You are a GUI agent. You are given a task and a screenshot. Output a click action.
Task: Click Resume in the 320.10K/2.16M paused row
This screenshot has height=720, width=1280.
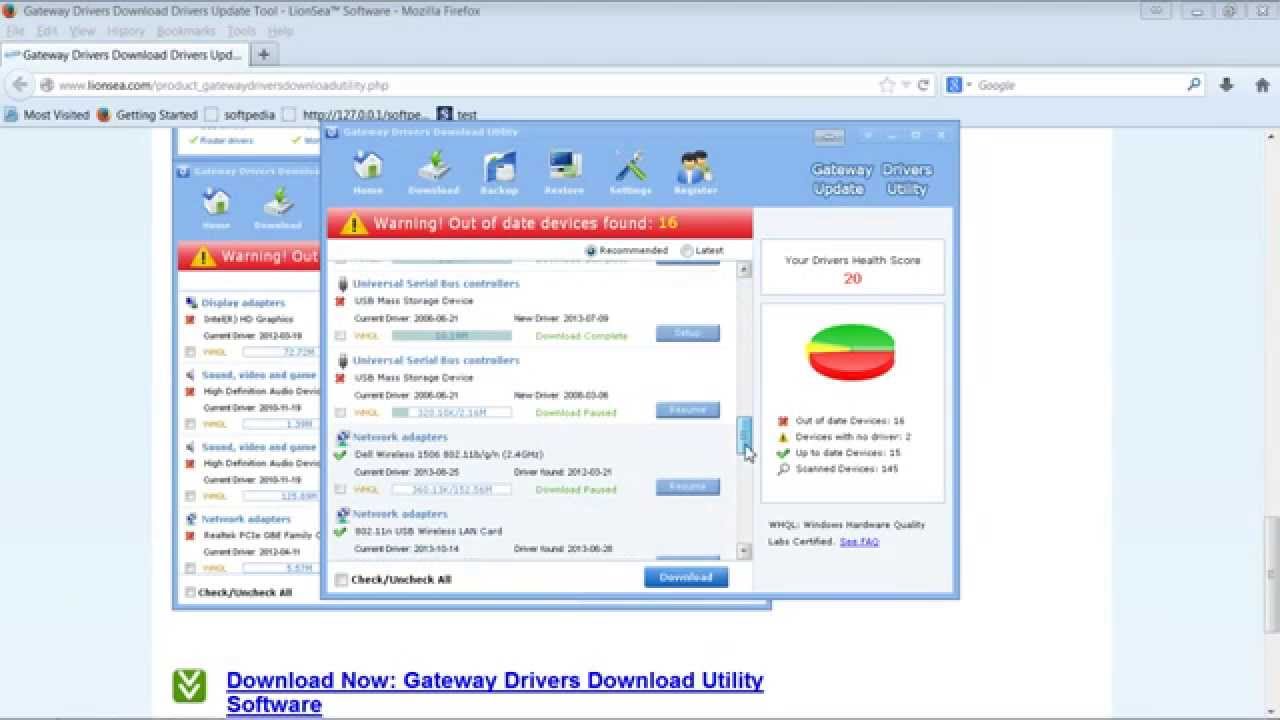pyautogui.click(x=688, y=410)
